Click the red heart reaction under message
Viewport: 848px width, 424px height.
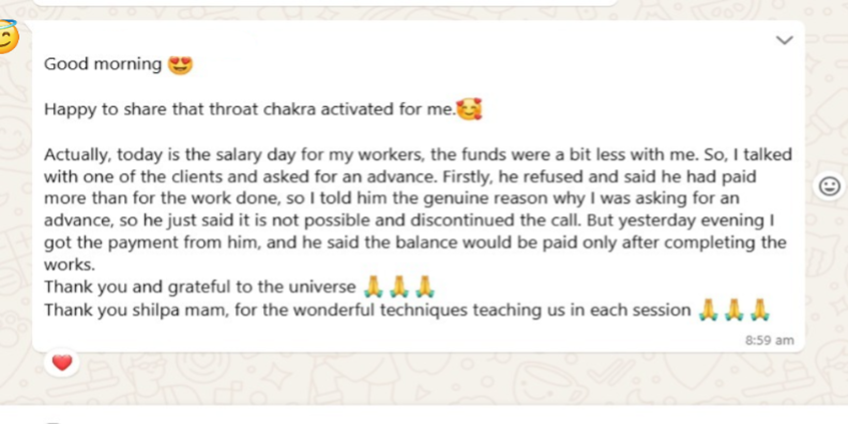[62, 362]
